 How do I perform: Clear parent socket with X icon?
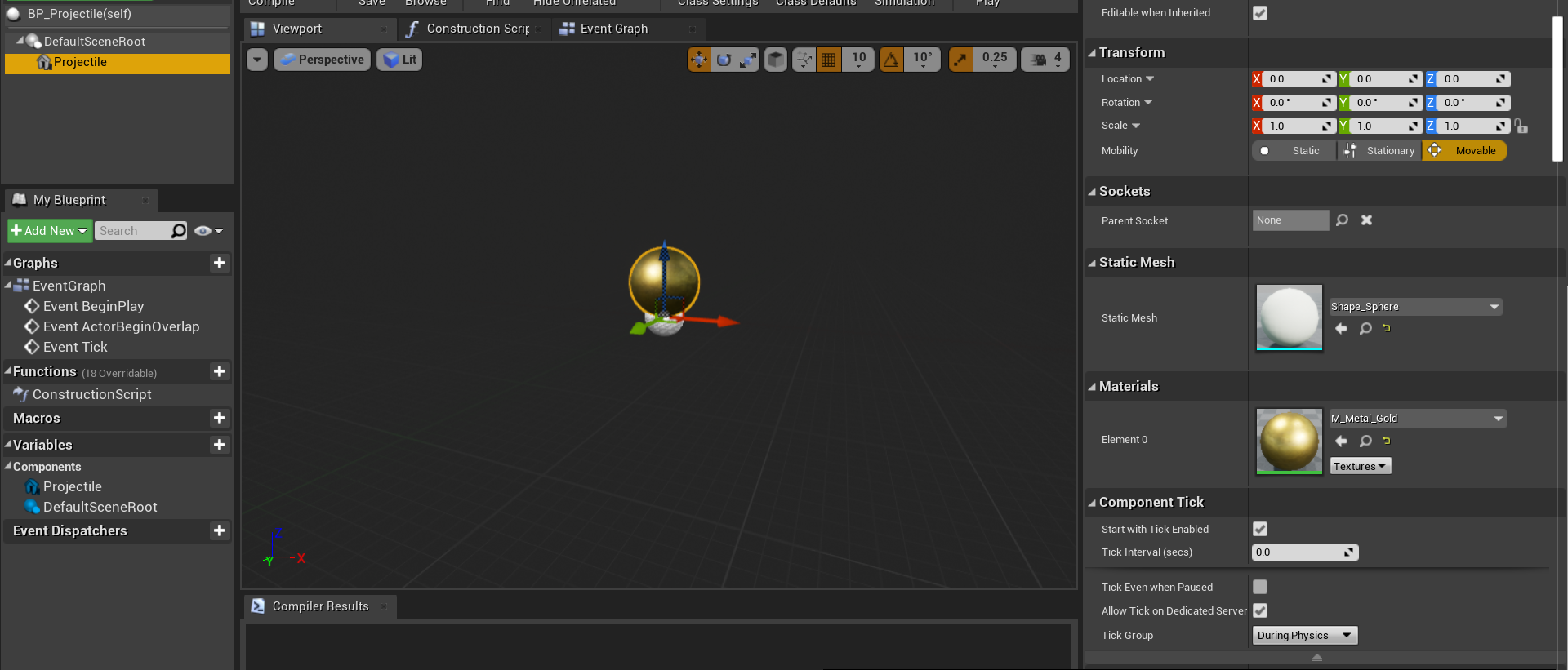pos(1366,220)
